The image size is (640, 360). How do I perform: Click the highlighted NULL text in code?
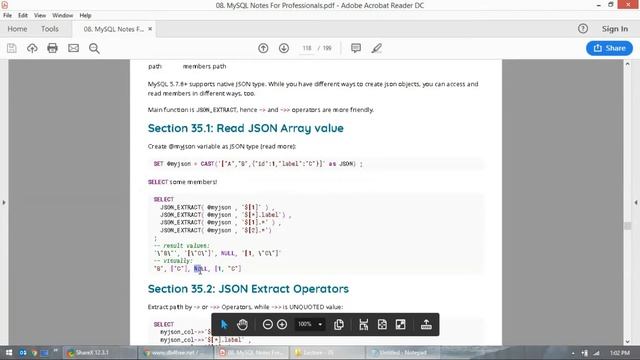tap(200, 269)
